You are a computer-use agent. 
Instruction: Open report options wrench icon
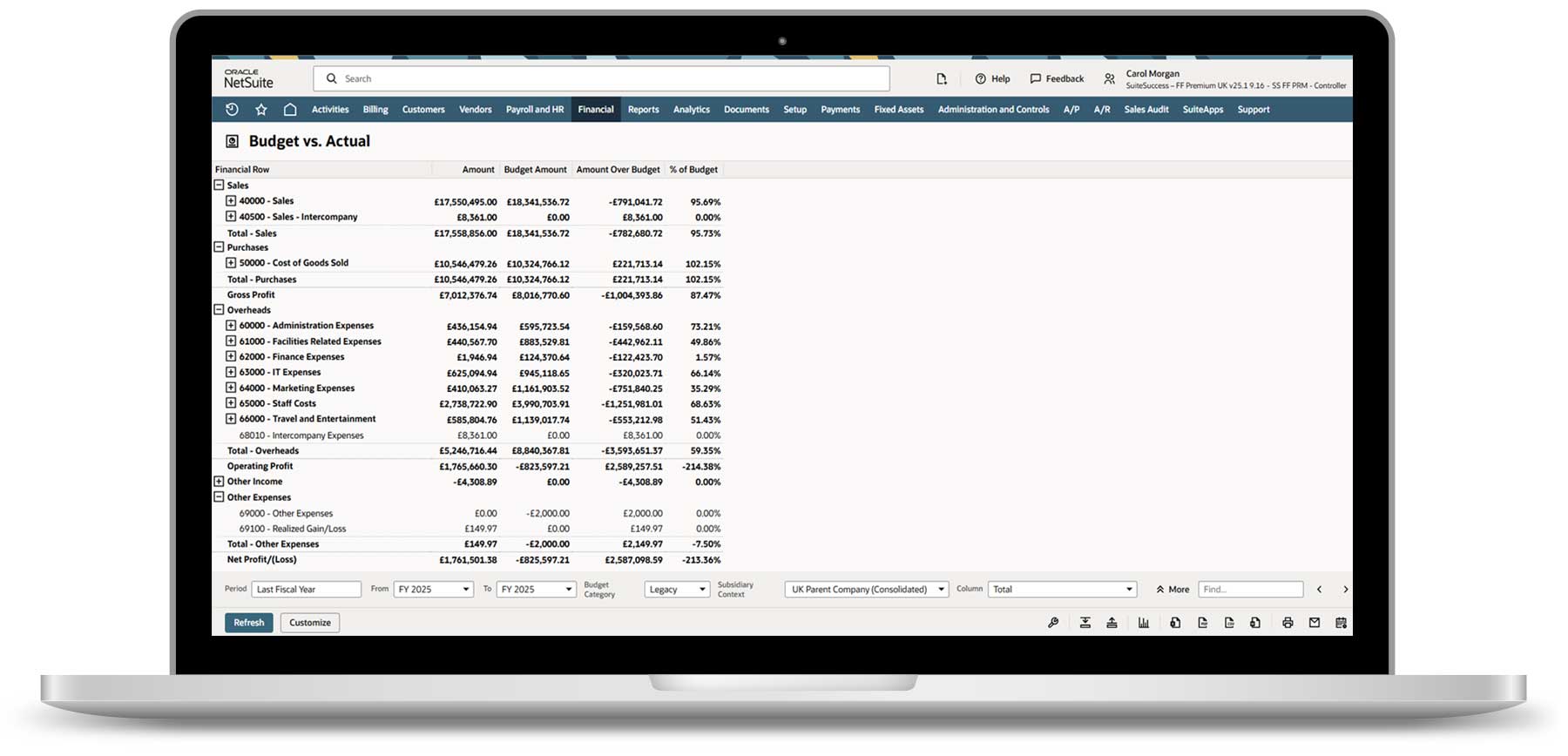click(x=1053, y=623)
